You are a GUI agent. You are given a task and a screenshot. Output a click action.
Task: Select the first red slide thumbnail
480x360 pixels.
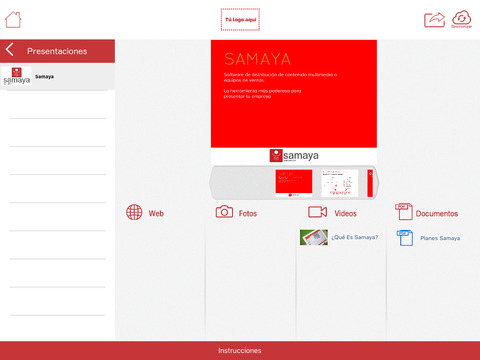click(x=294, y=183)
